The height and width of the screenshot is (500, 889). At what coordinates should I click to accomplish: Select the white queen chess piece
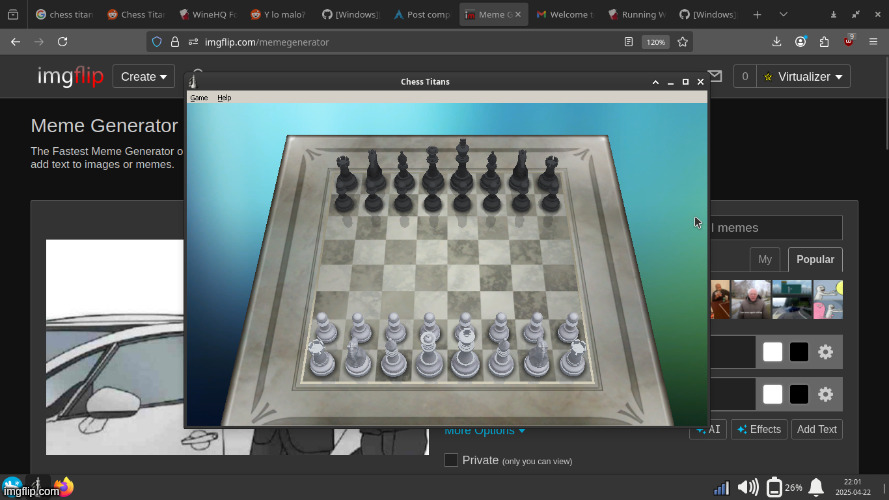click(429, 355)
